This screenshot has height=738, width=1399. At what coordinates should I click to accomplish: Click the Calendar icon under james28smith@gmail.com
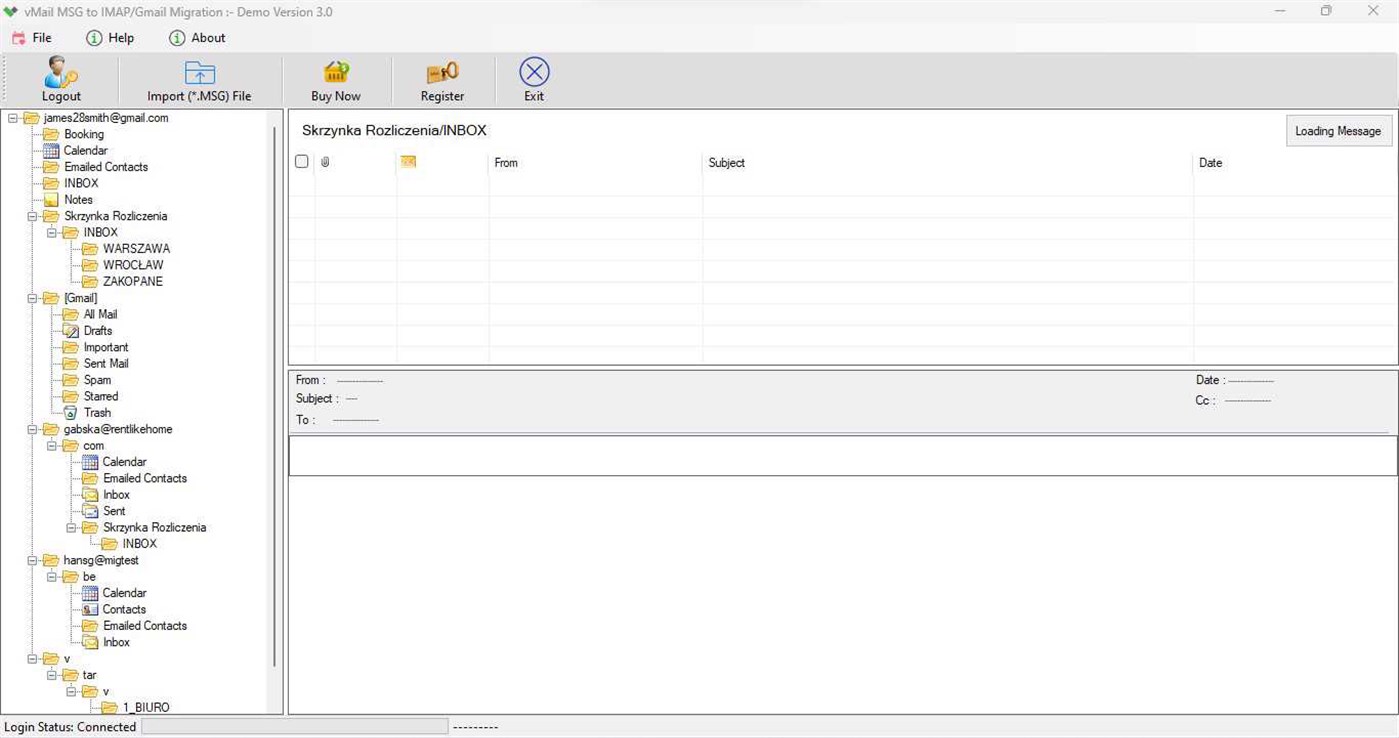51,151
